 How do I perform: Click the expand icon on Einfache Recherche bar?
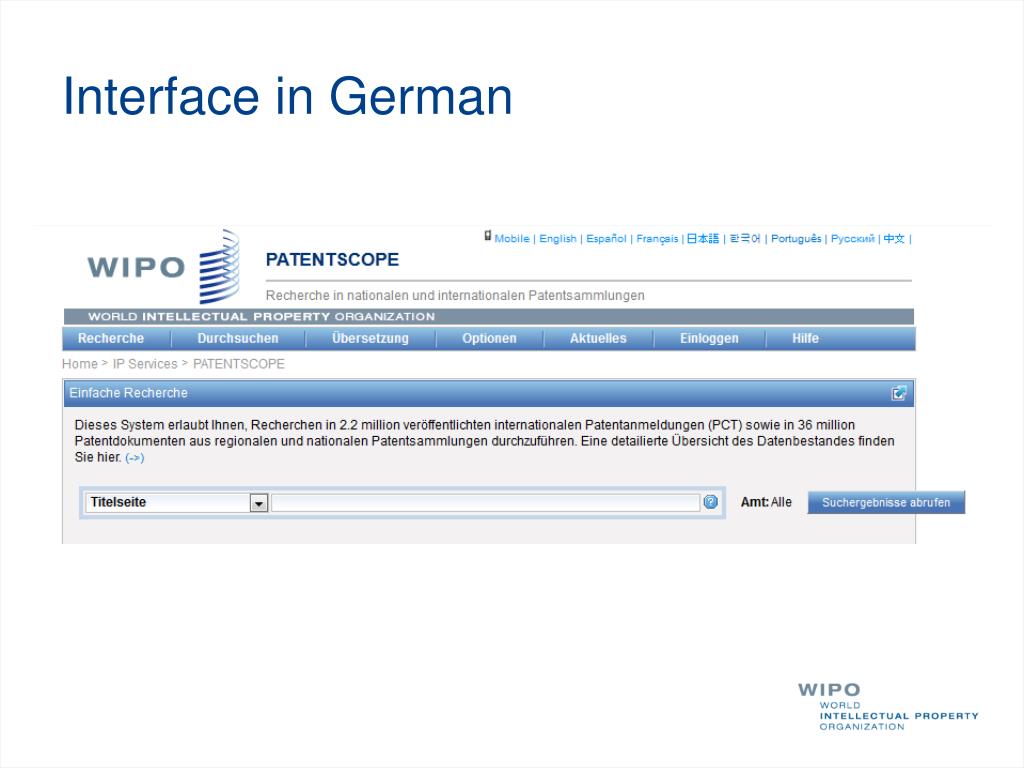tap(899, 392)
